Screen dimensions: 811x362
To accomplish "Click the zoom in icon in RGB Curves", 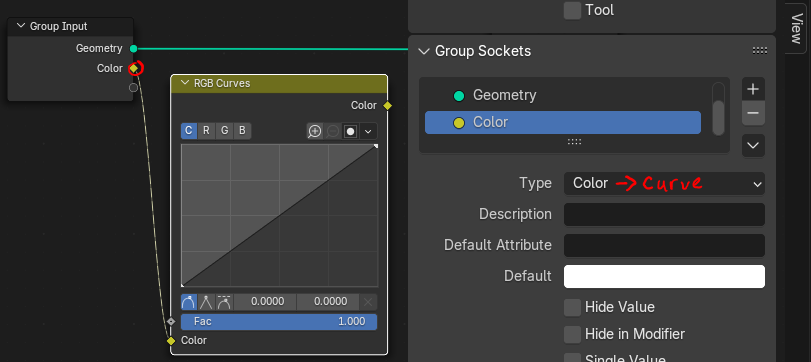I will coord(314,131).
